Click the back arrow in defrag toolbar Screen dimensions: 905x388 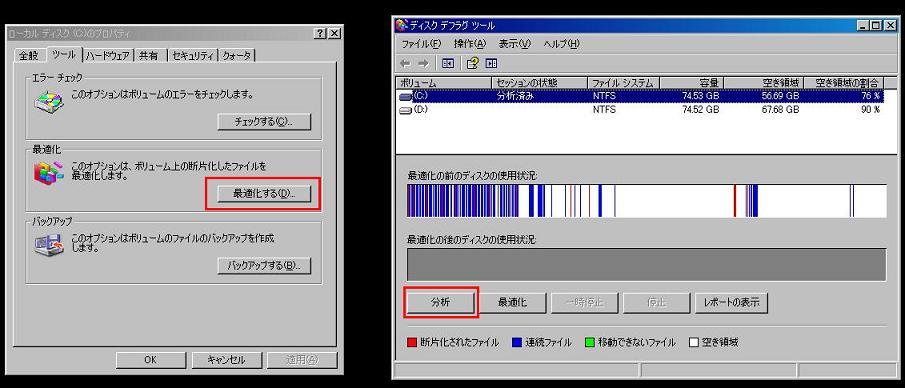pyautogui.click(x=406, y=64)
